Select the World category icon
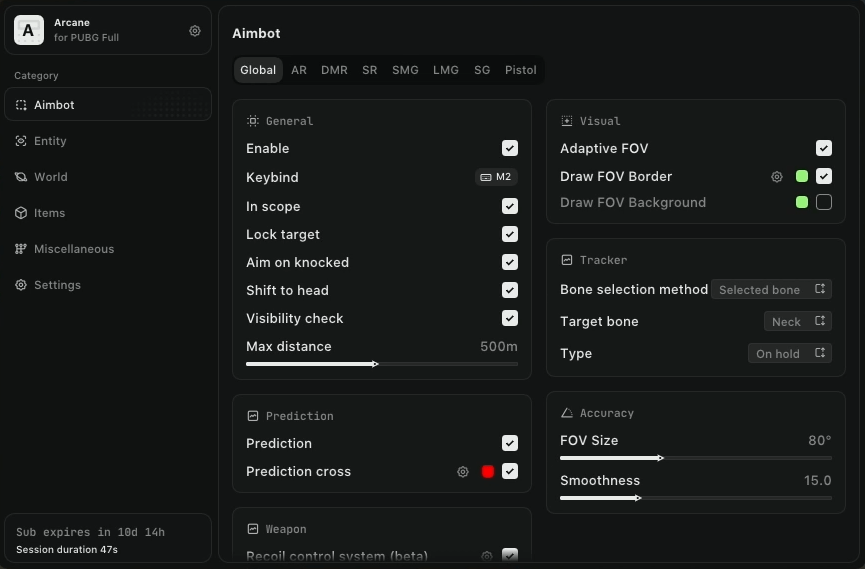This screenshot has width=865, height=569. (21, 177)
